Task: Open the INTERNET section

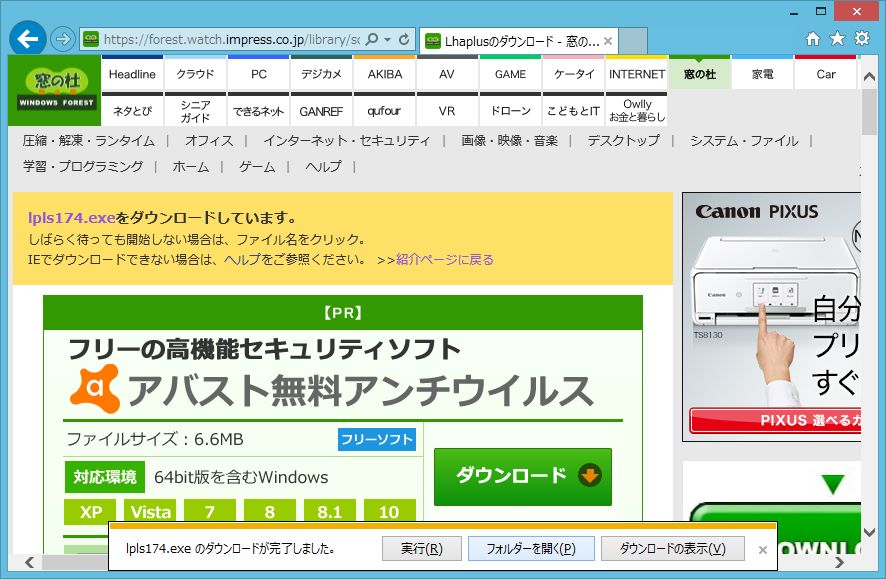Action: pos(637,74)
